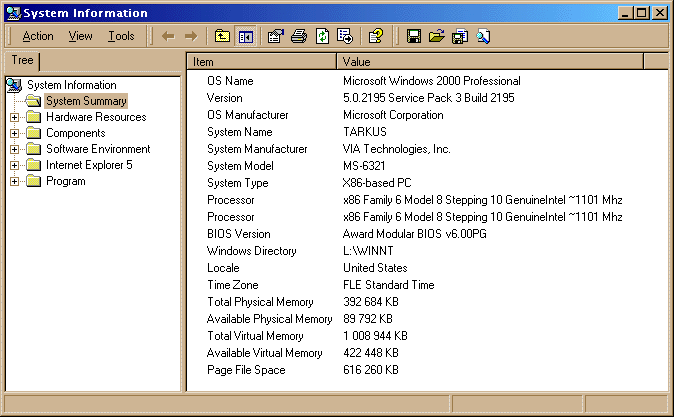Click the Save System Information File icon
This screenshot has height=417, width=674.
[x=413, y=36]
